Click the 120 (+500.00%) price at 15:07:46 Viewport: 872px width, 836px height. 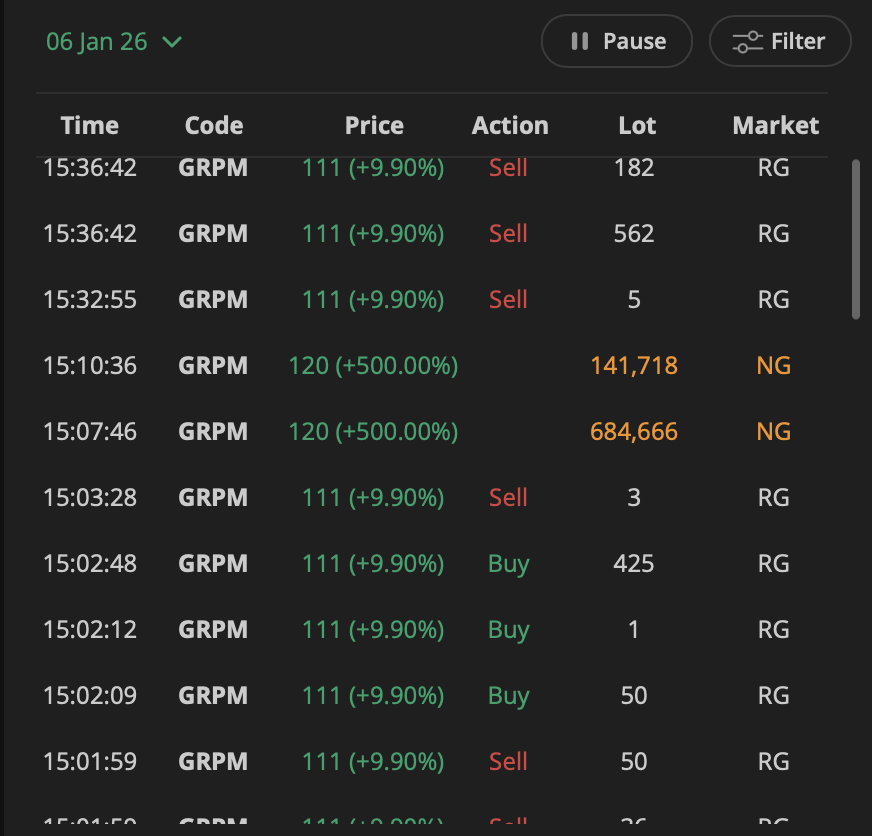tap(373, 432)
